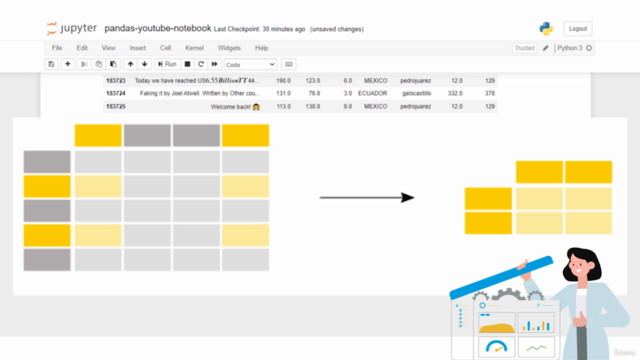
Task: Click the 113.0 value cell
Action: click(x=284, y=107)
